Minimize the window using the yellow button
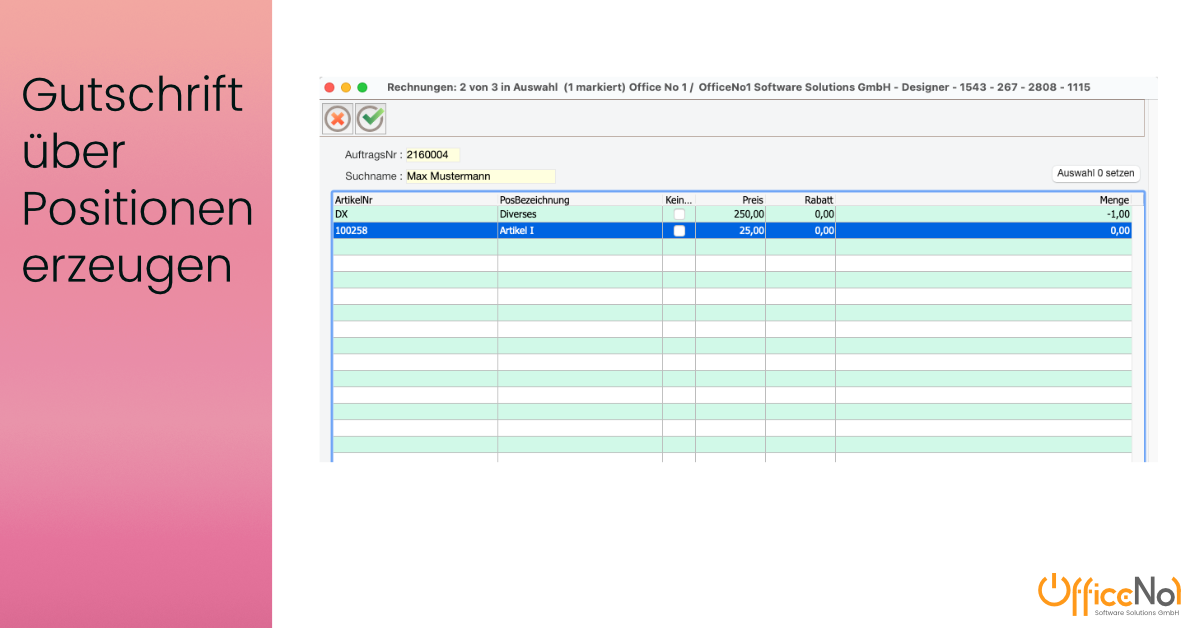This screenshot has height=628, width=1200. (346, 88)
